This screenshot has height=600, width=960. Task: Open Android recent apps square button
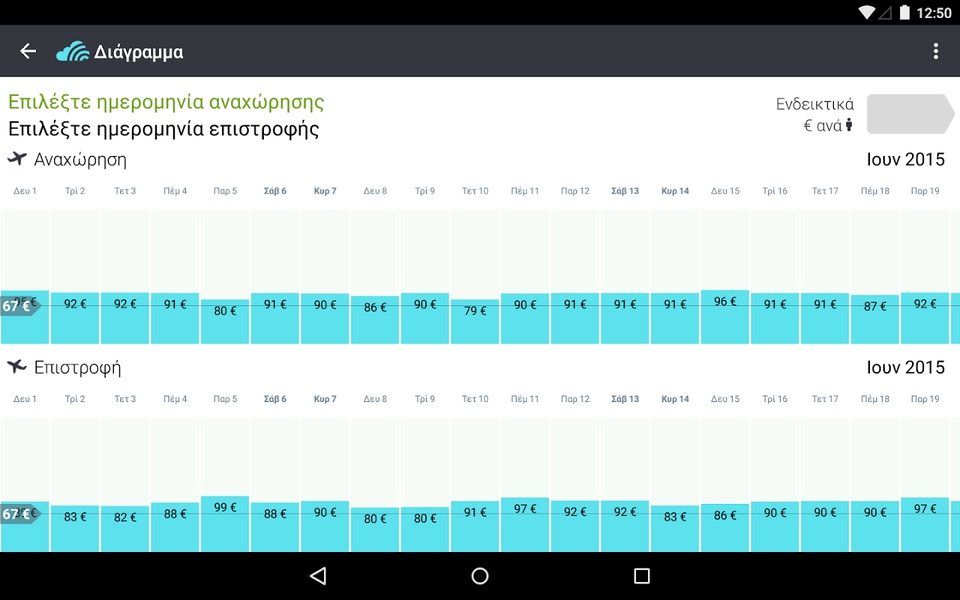(642, 576)
